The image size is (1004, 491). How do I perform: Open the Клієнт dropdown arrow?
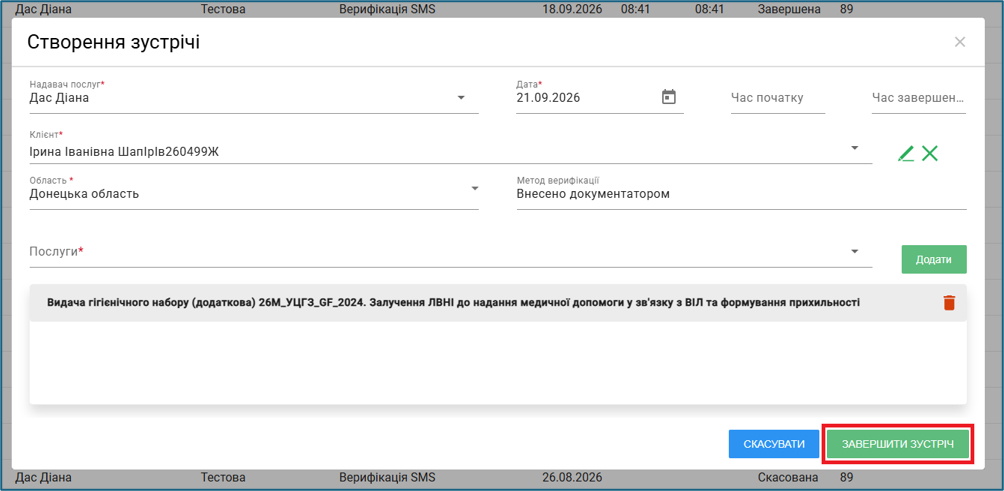(x=854, y=147)
